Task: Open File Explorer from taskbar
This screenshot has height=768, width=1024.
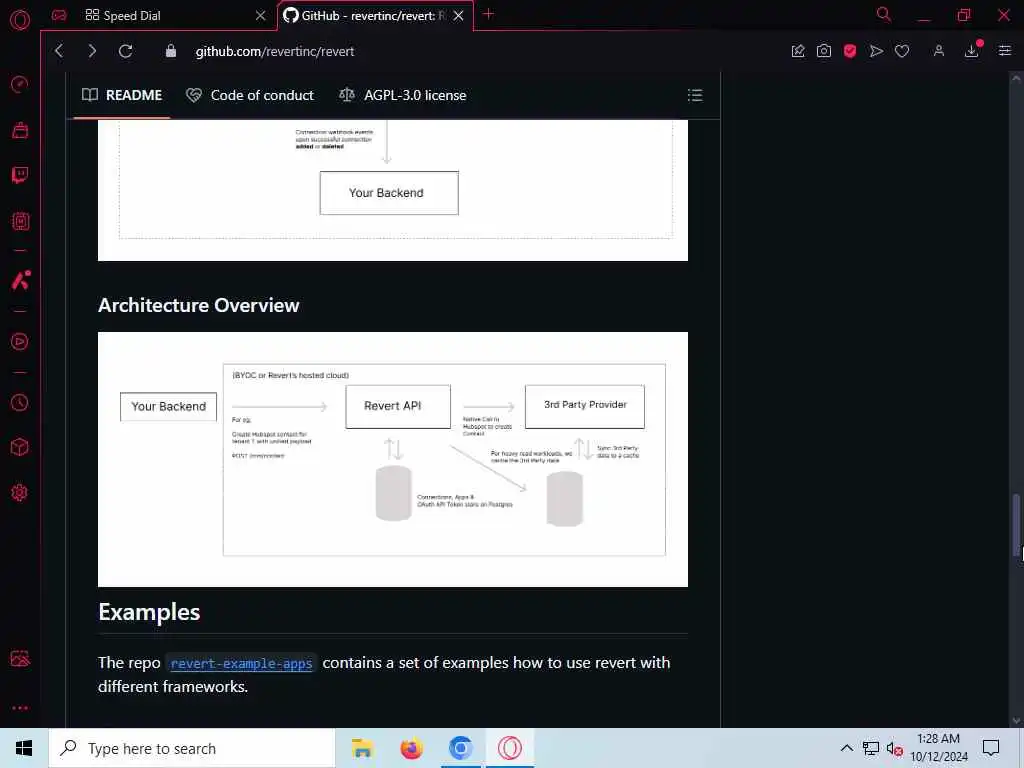Action: pyautogui.click(x=362, y=748)
